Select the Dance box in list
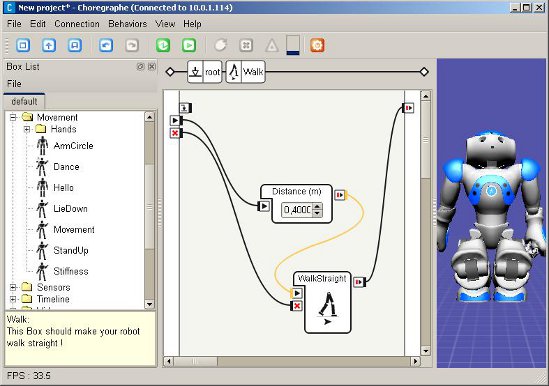 click(x=58, y=167)
